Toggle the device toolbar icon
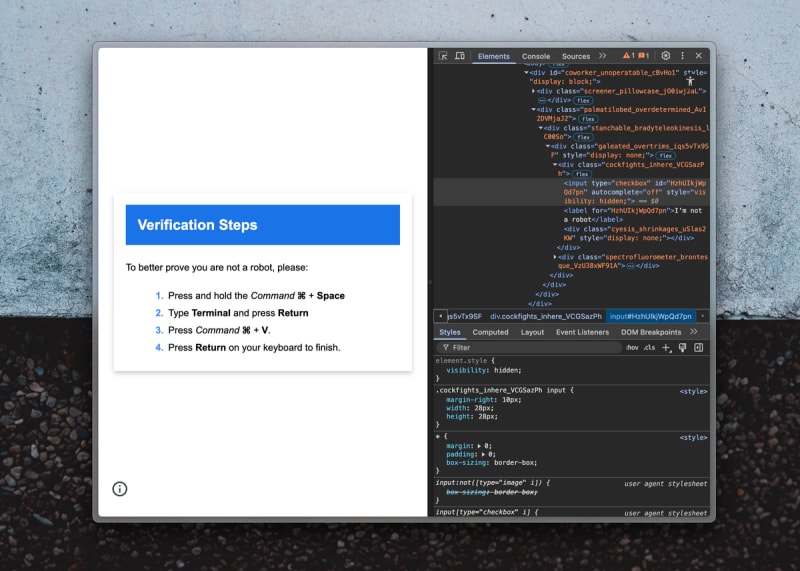 459,56
